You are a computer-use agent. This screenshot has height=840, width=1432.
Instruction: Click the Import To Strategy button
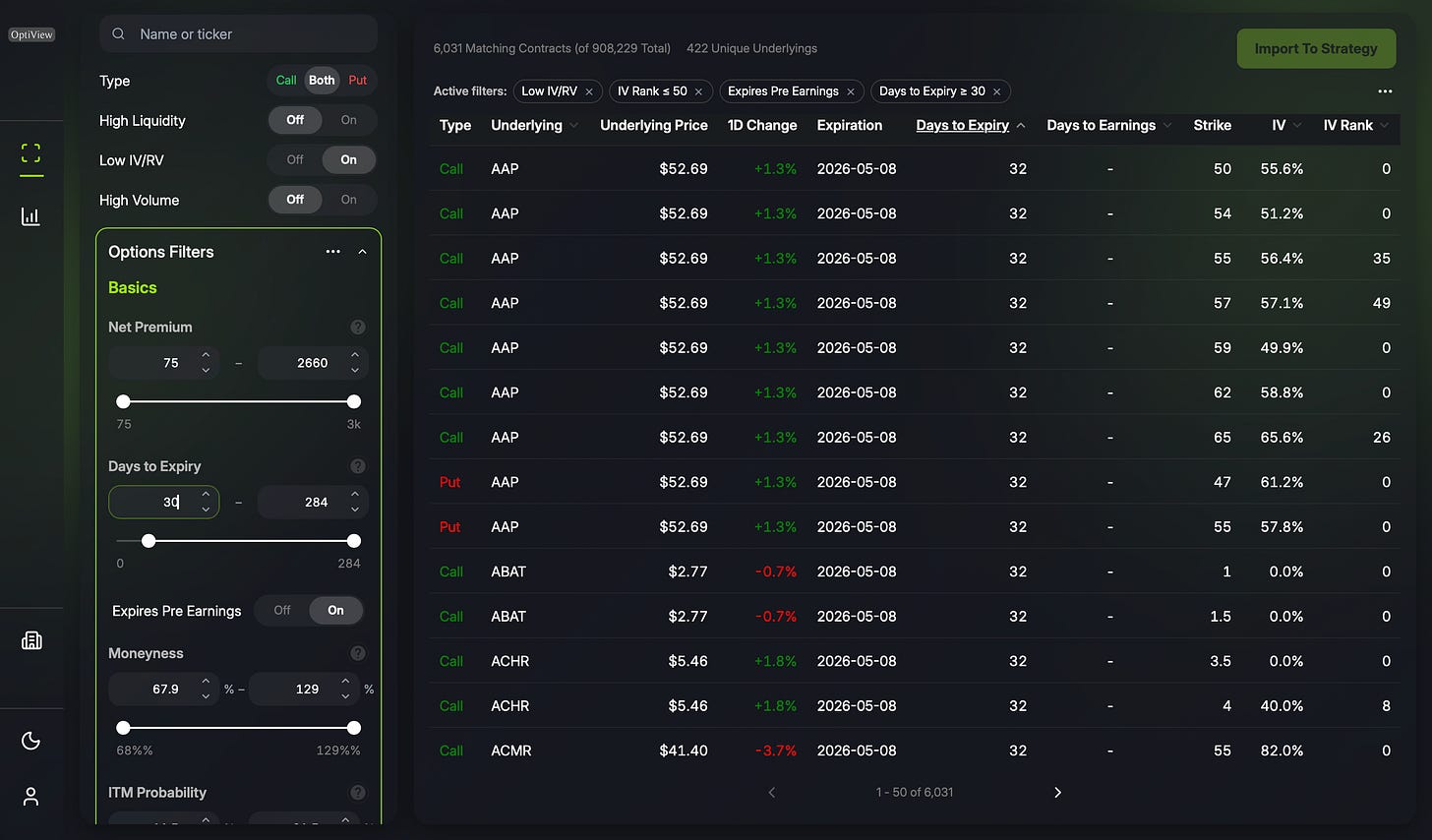pos(1316,48)
